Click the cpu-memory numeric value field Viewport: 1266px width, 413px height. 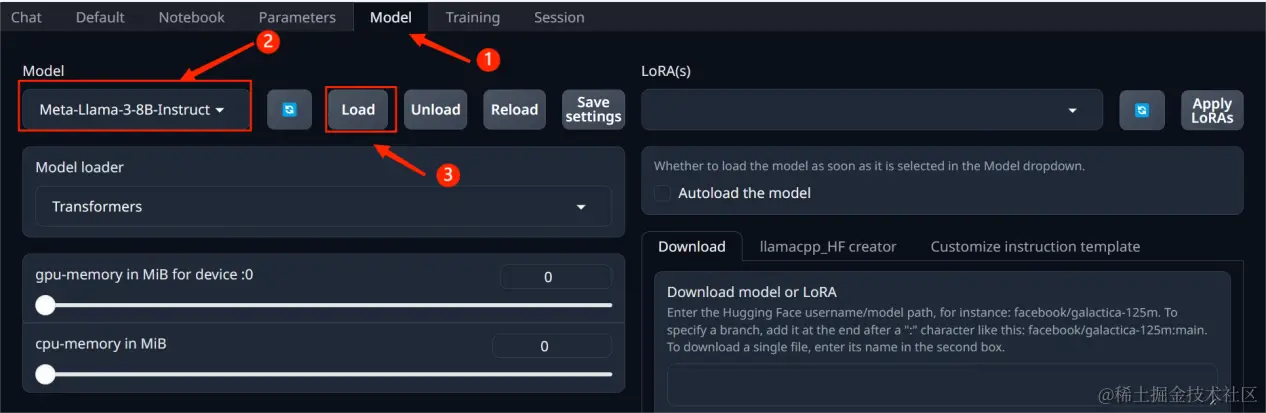[551, 346]
